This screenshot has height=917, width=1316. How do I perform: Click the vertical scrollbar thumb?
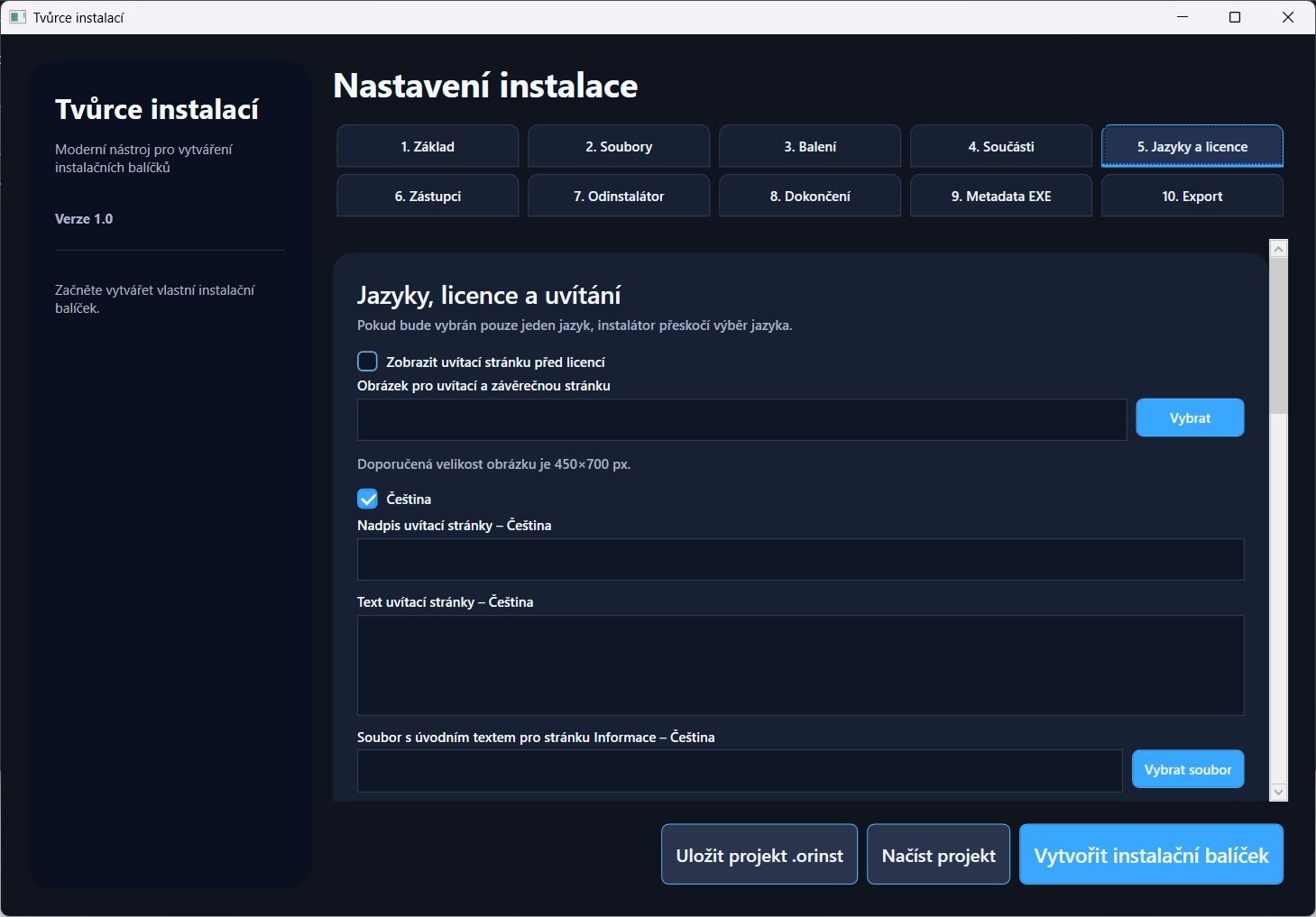tap(1278, 336)
